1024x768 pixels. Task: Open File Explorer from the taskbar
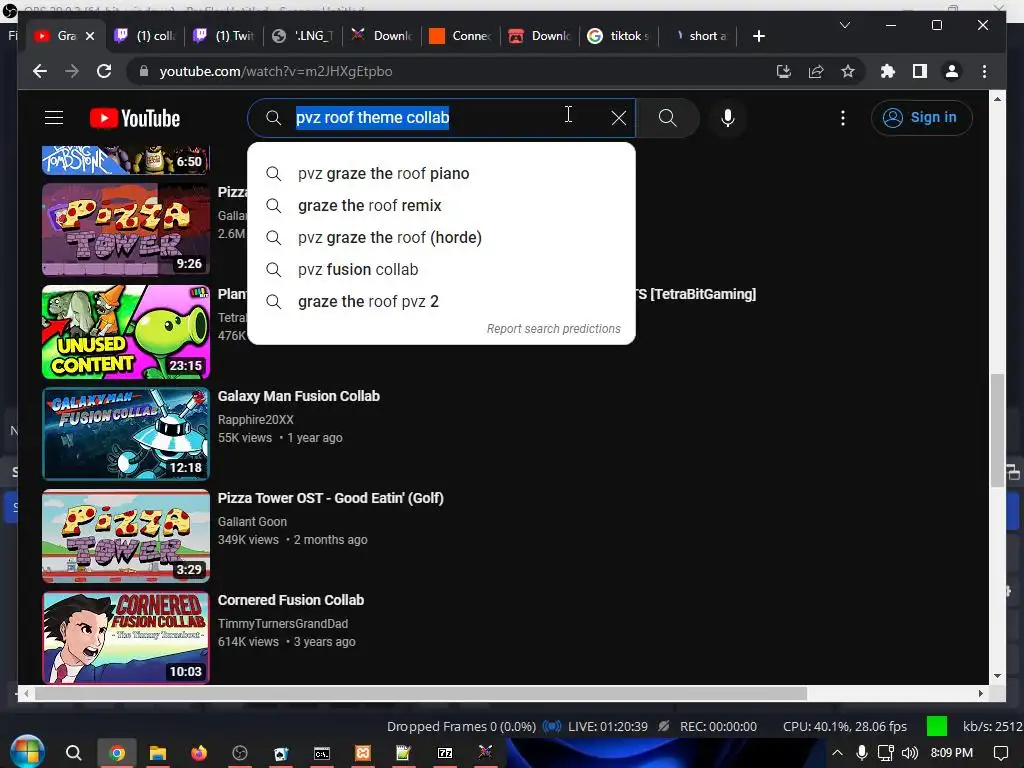(158, 753)
